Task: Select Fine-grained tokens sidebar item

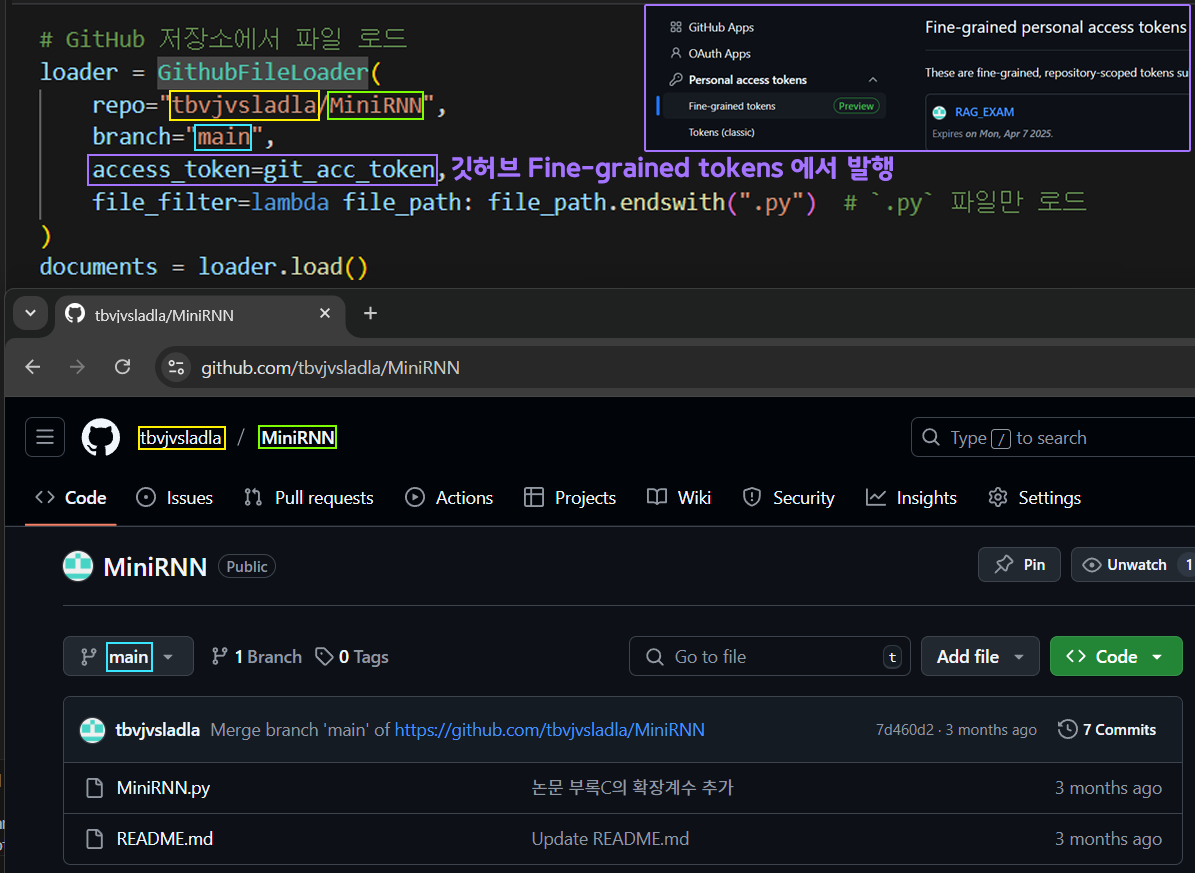Action: 732,106
